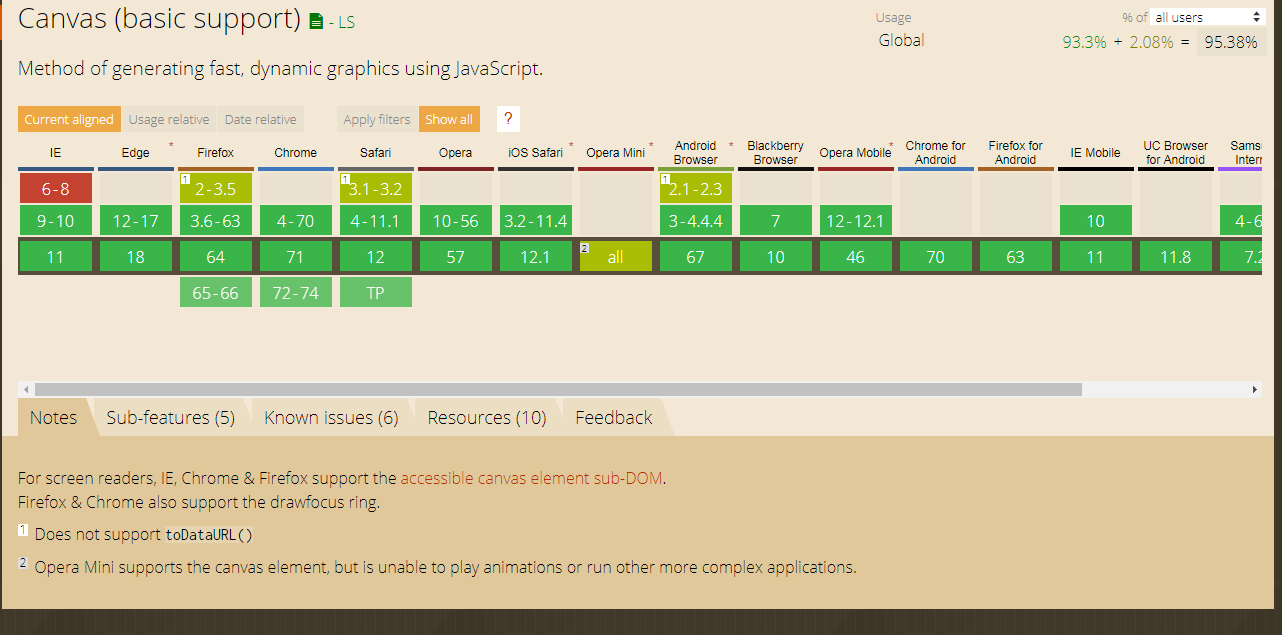This screenshot has width=1282, height=635.
Task: Click the Android Browser 67 cell
Action: tap(695, 257)
